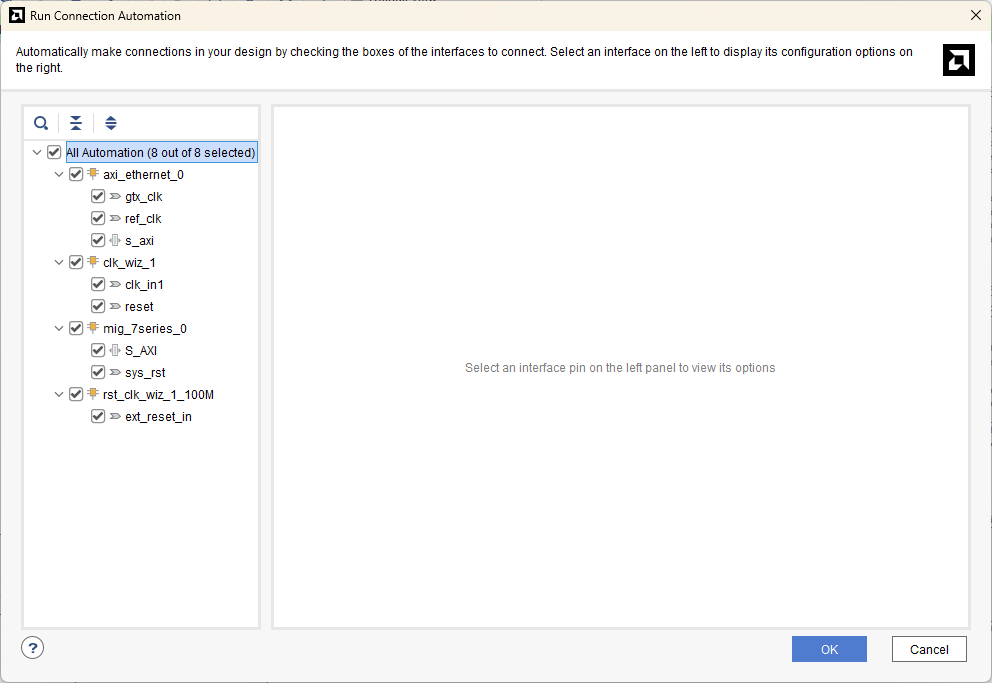This screenshot has width=992, height=683.
Task: Click the axi_ethernet_0 block icon
Action: point(93,175)
